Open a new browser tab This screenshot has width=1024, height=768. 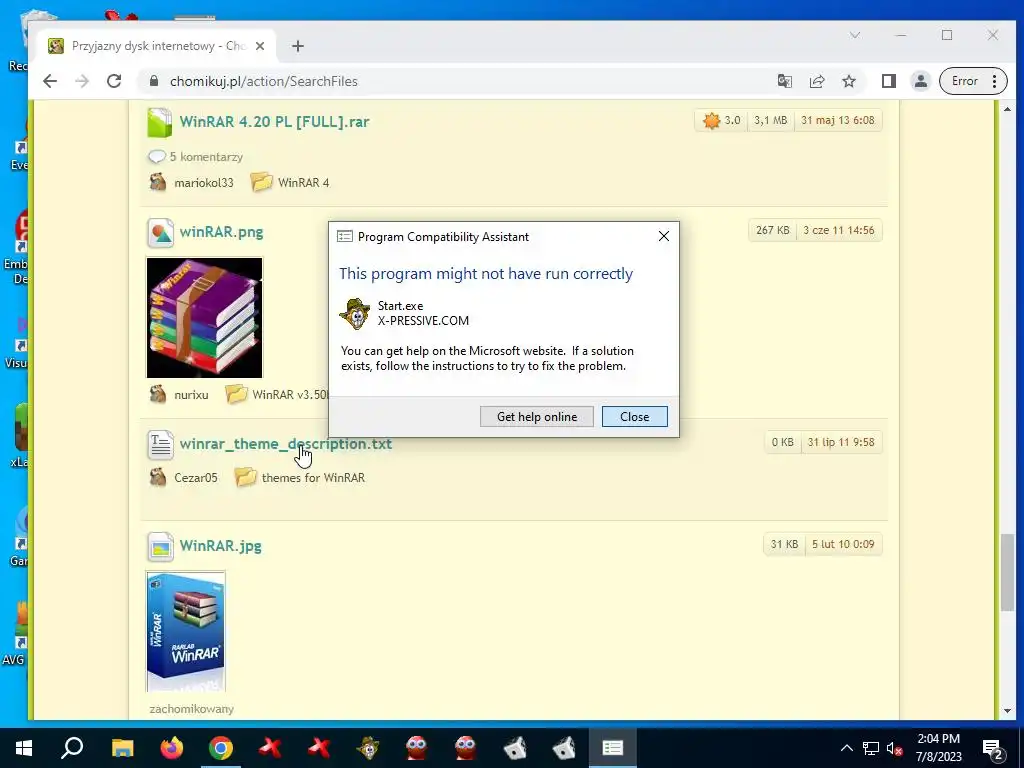click(x=298, y=46)
